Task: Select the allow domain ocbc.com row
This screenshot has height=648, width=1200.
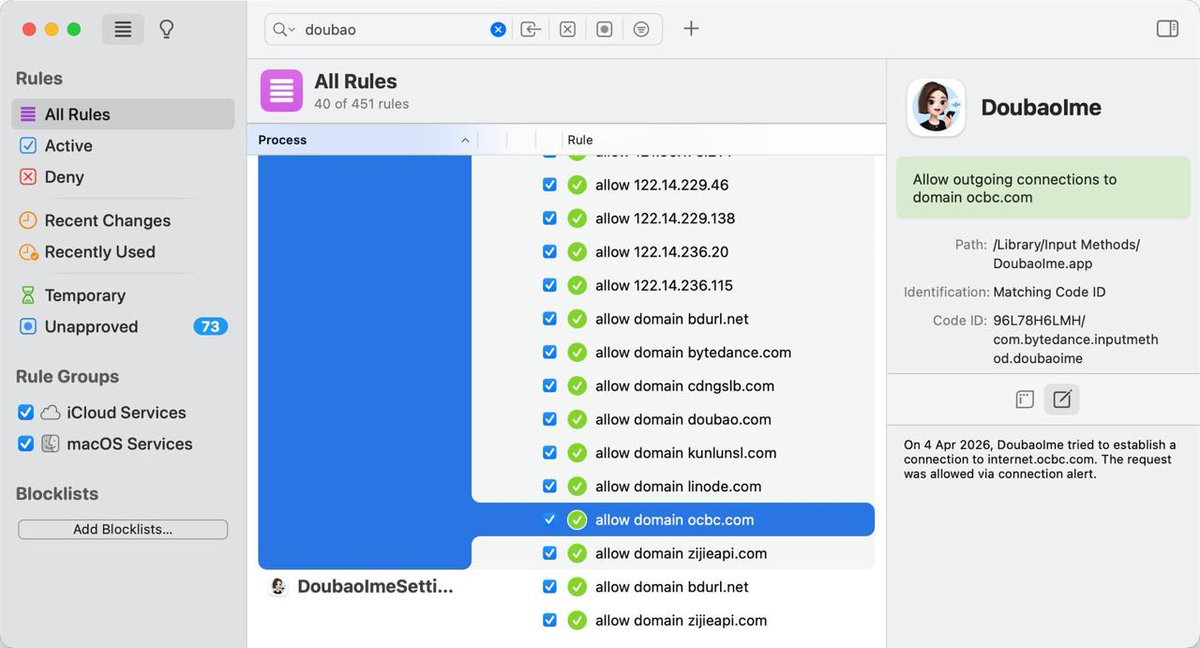Action: coord(673,519)
